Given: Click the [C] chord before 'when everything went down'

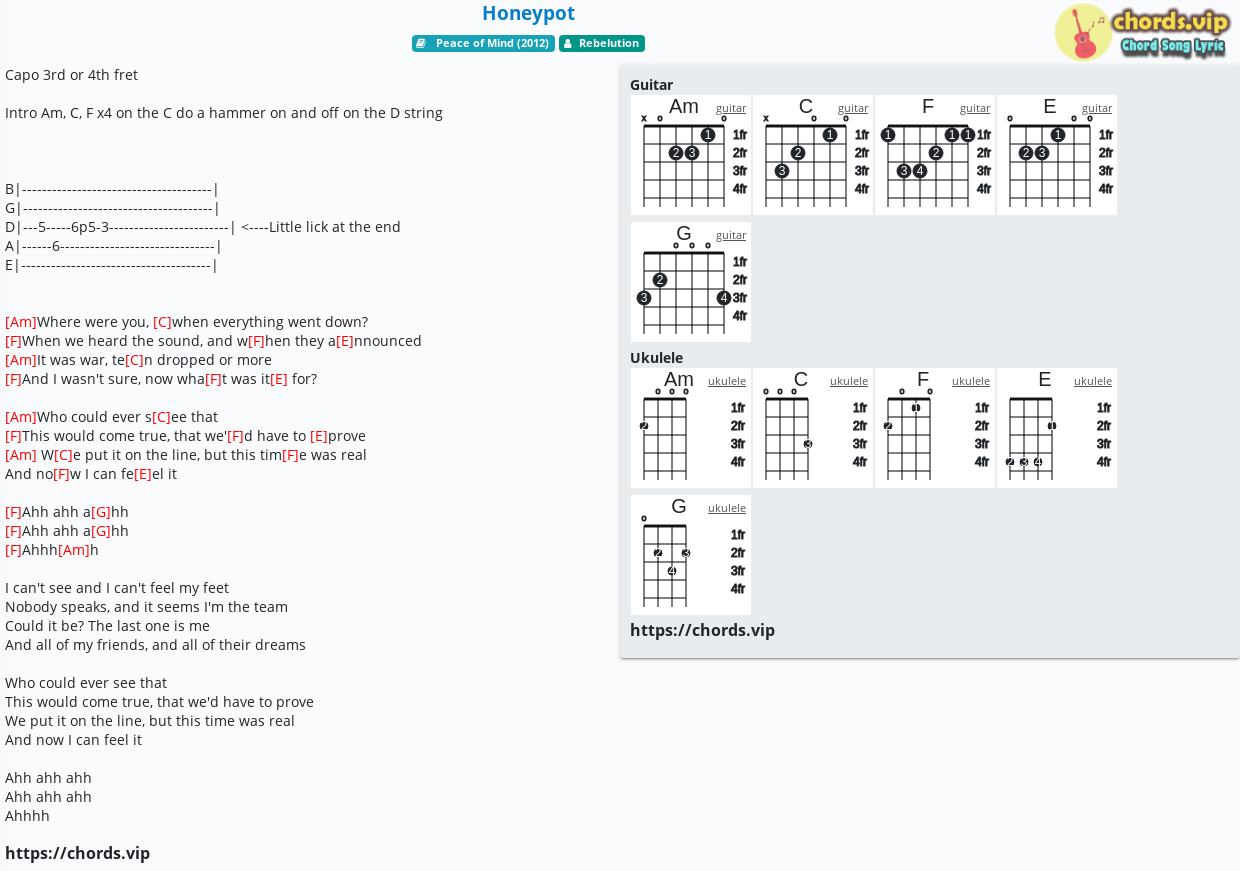Looking at the screenshot, I should [162, 322].
